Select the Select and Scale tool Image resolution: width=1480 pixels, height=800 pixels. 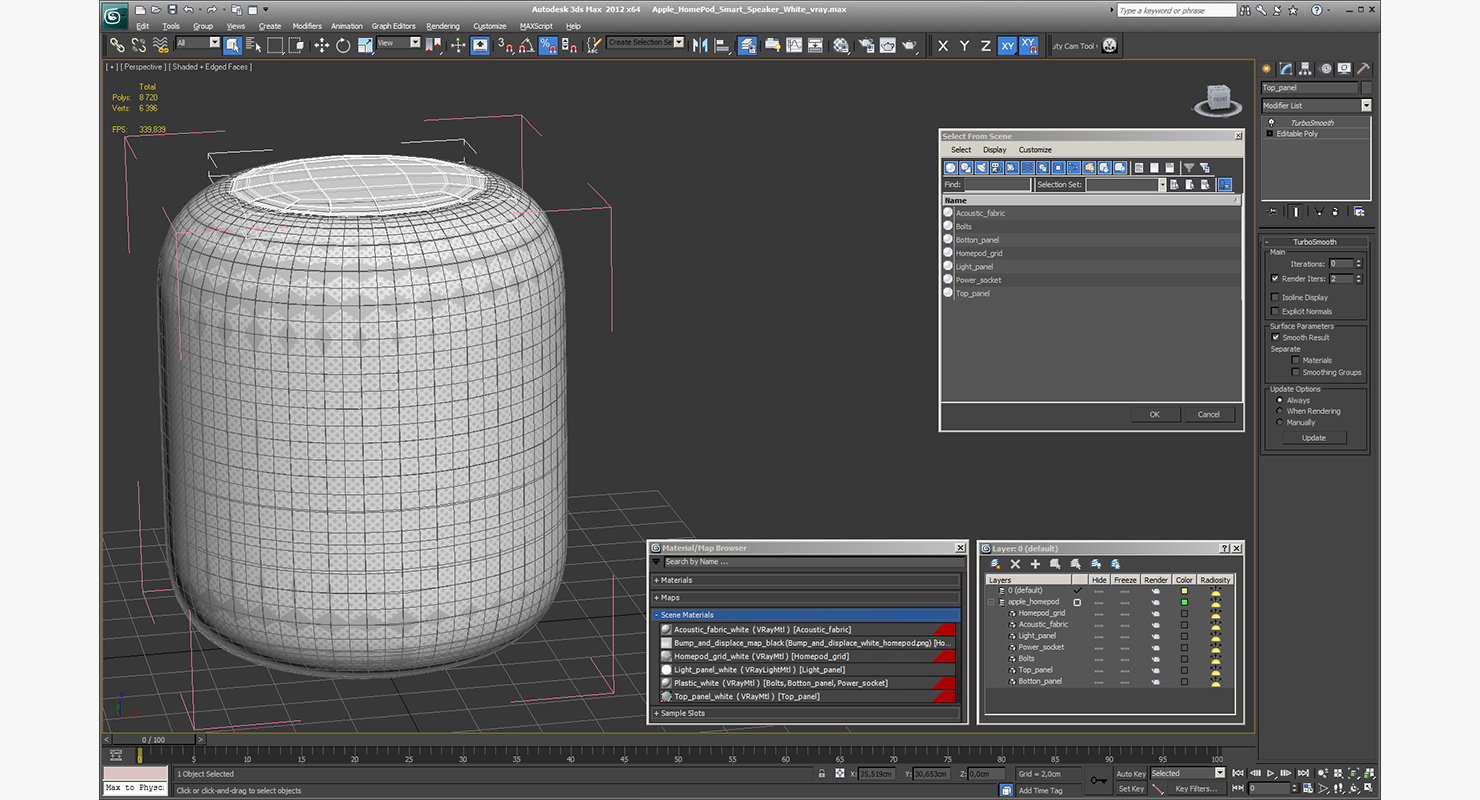(365, 45)
